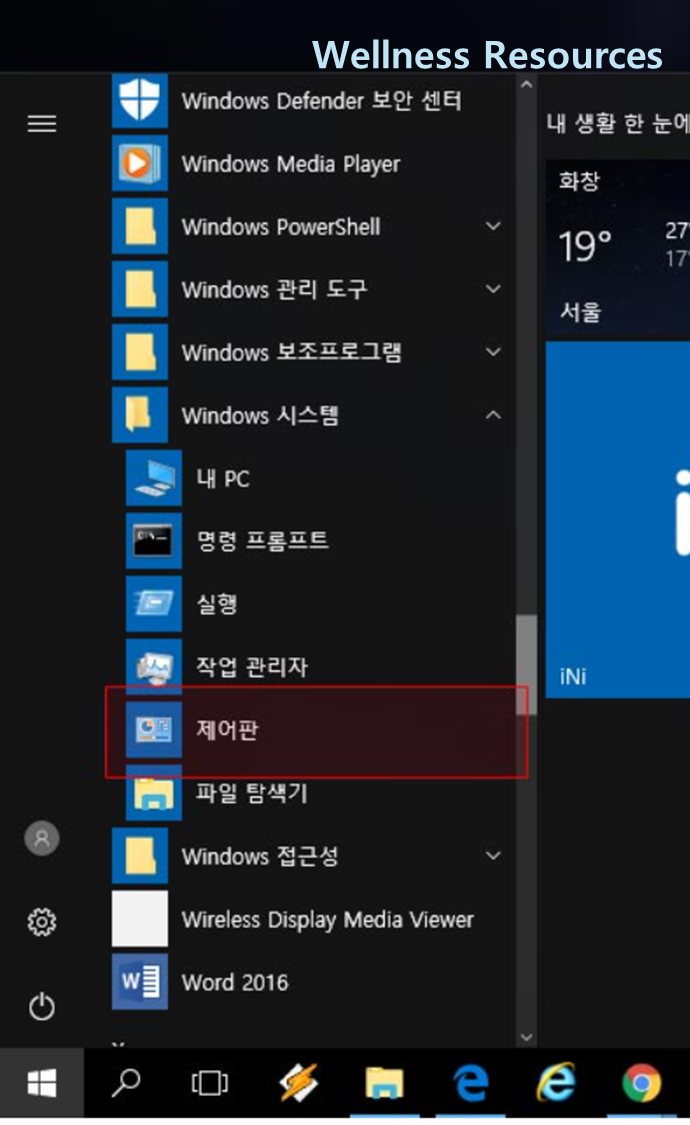
Task: Select the 제어판 label
Action: (227, 730)
